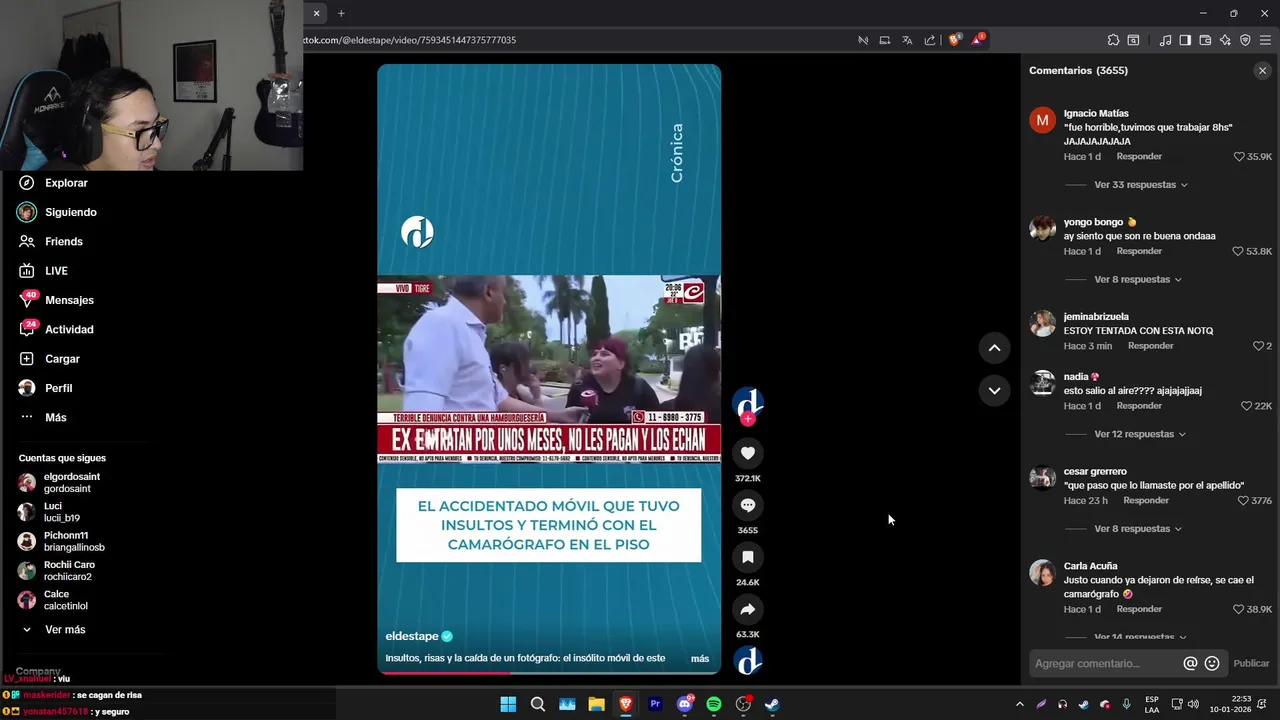
Task: Toggle browser sidebar panel icon
Action: coord(1185,40)
